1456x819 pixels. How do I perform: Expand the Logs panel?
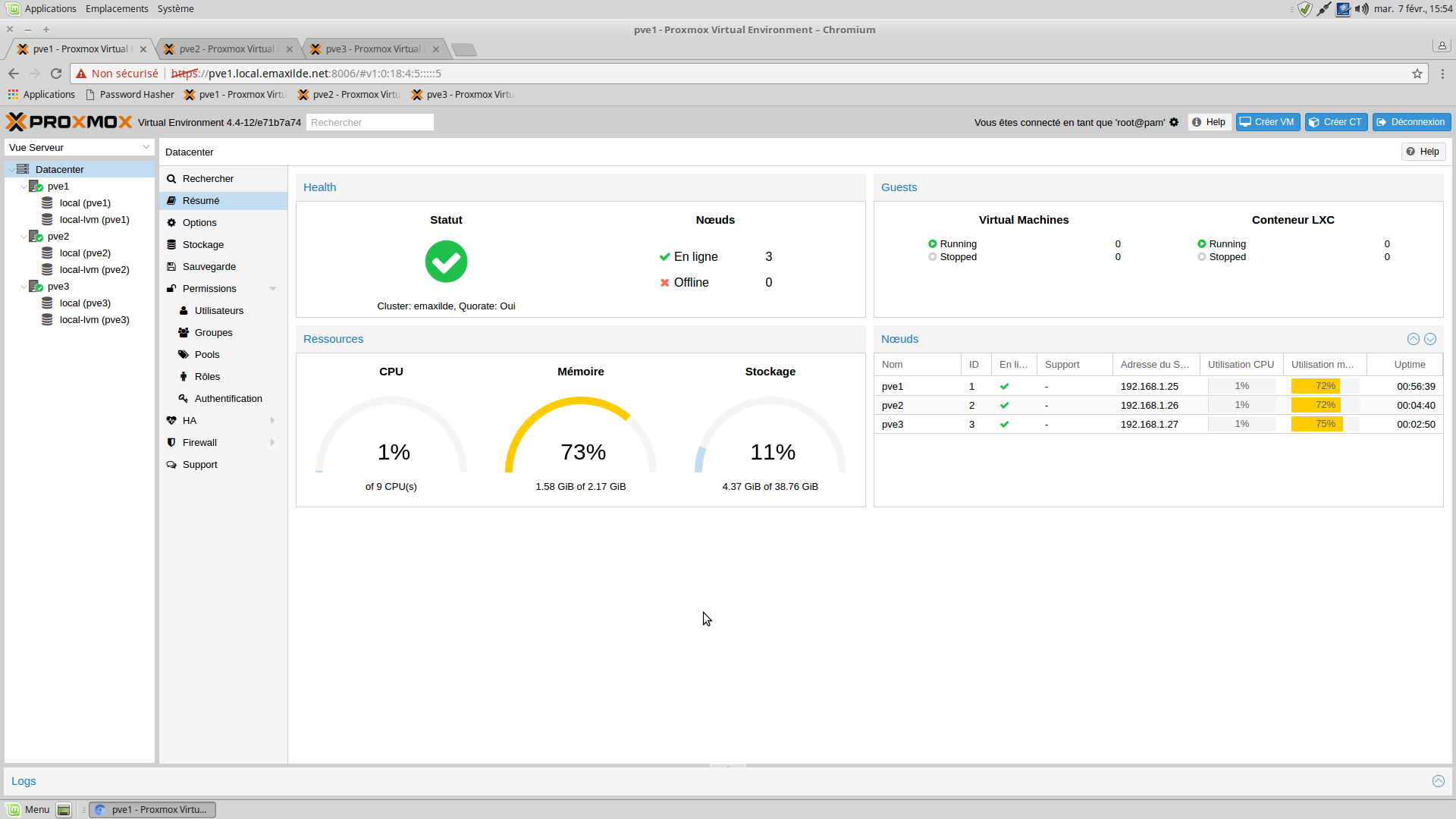pyautogui.click(x=1439, y=781)
